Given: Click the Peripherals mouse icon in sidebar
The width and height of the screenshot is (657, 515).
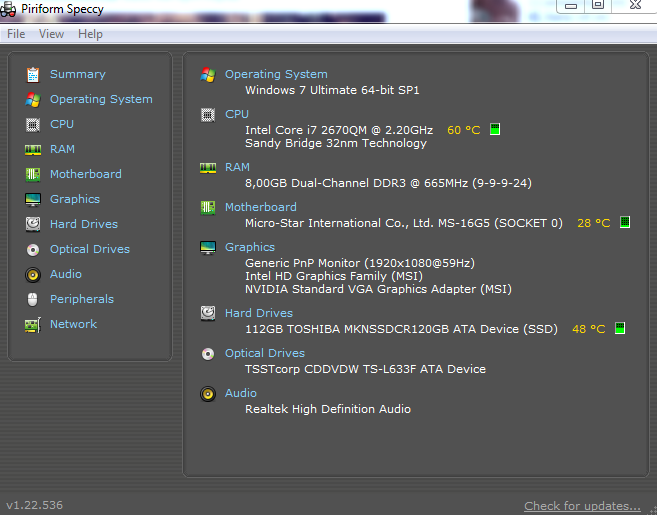Looking at the screenshot, I should (33, 299).
